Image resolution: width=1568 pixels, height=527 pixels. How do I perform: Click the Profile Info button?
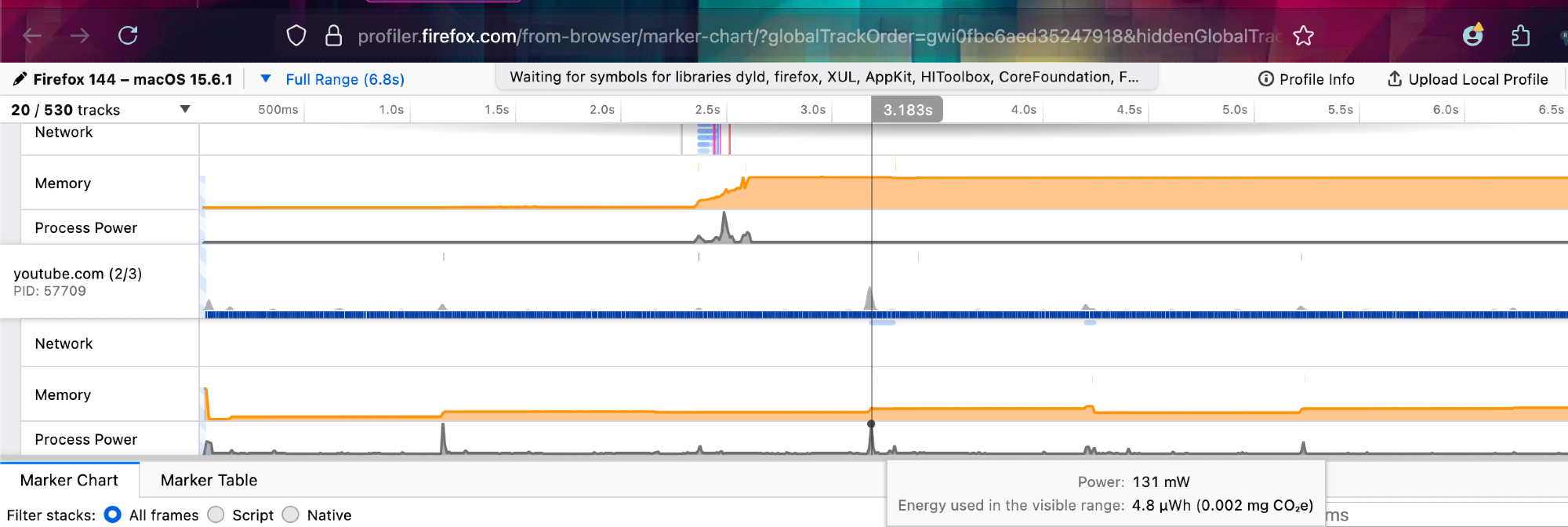(x=1306, y=79)
